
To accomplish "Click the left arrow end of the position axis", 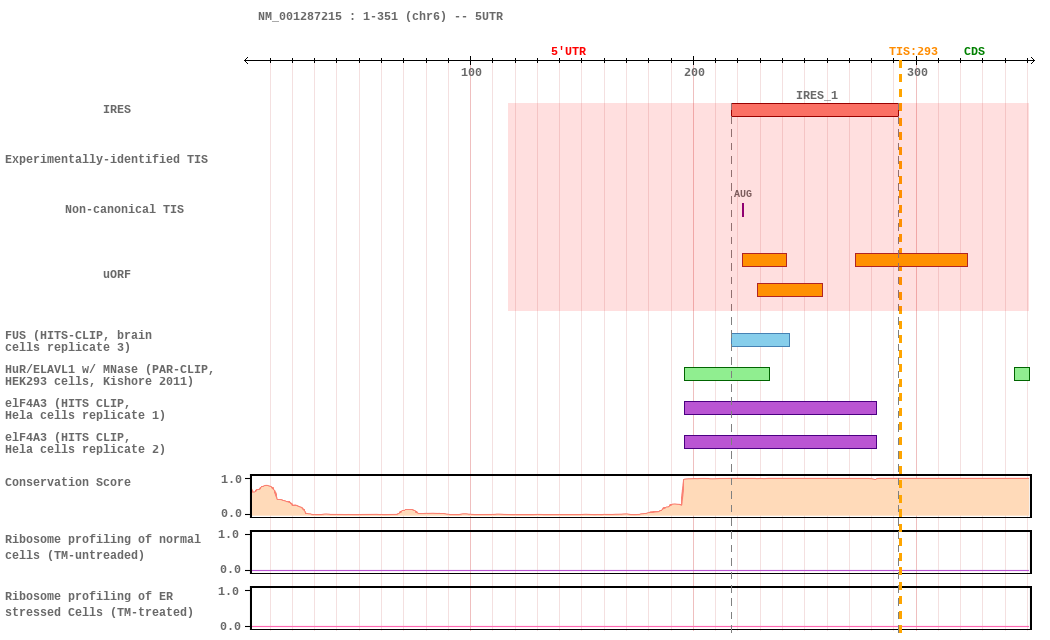I will point(248,60).
